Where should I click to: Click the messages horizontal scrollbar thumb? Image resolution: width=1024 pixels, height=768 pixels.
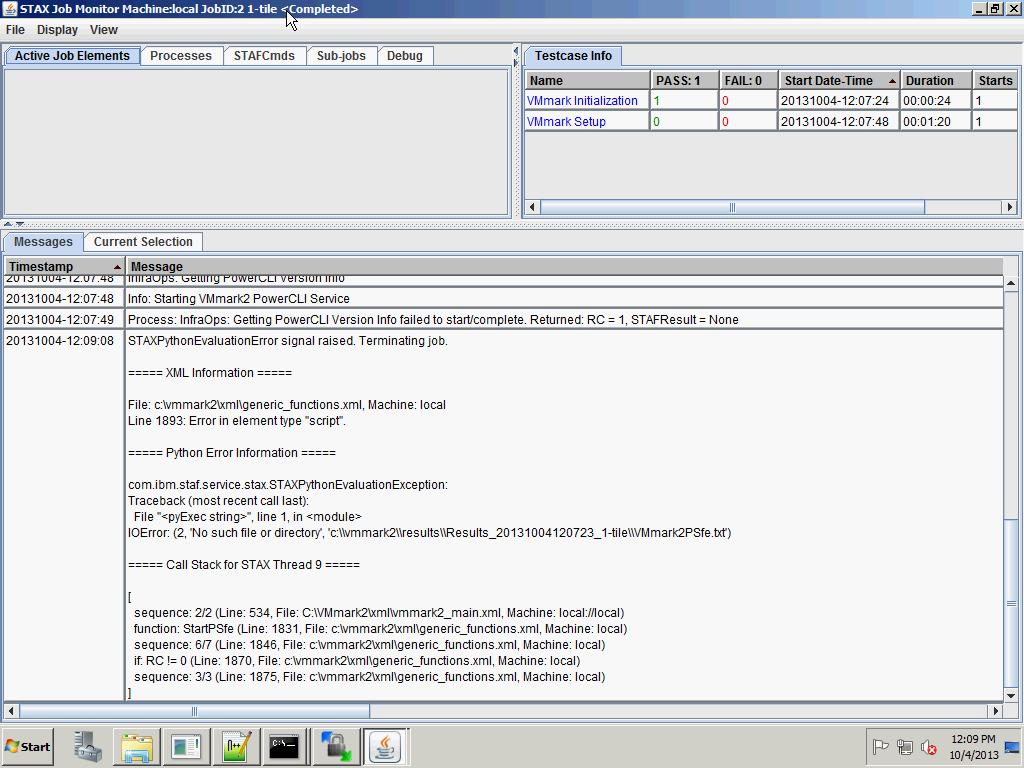click(194, 711)
